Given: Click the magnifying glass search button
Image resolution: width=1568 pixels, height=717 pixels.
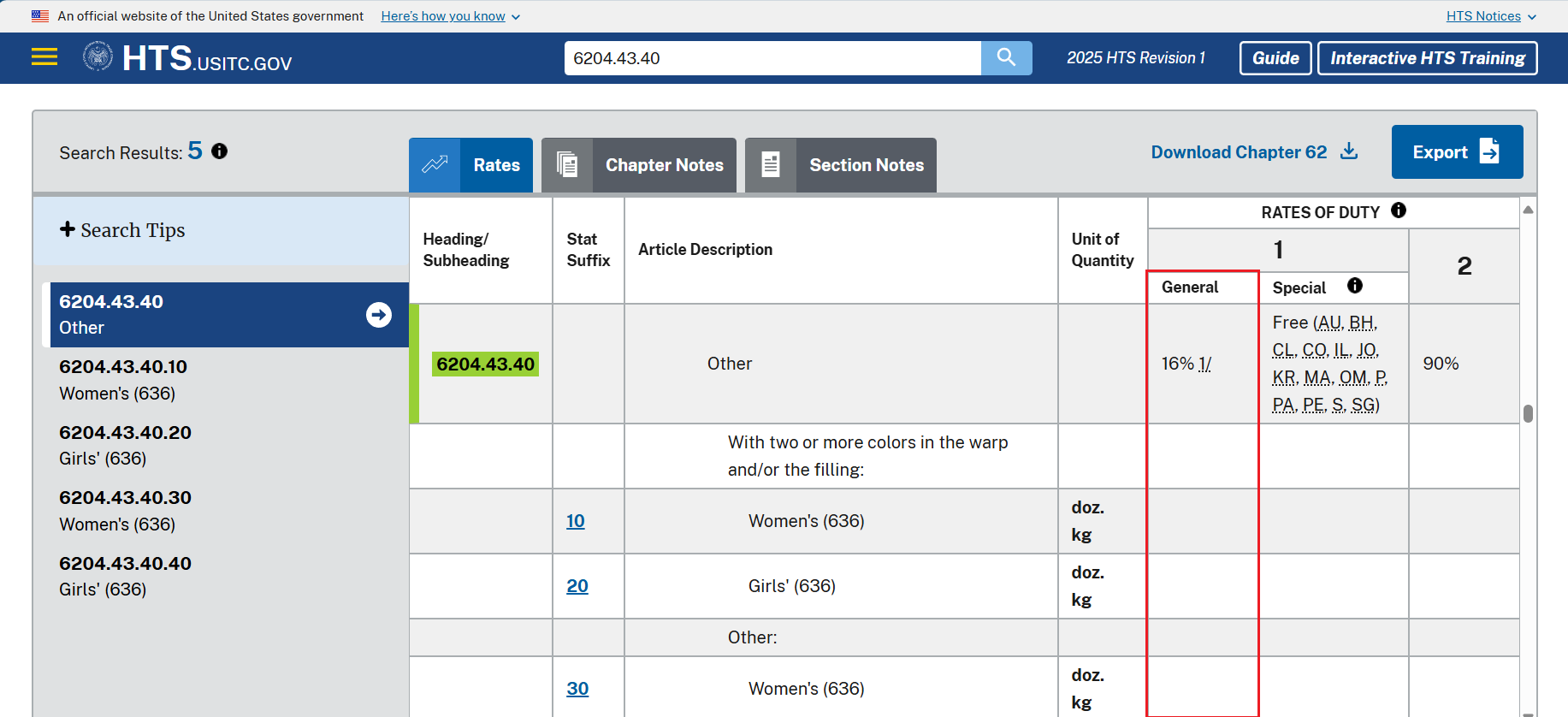Looking at the screenshot, I should (x=1006, y=58).
